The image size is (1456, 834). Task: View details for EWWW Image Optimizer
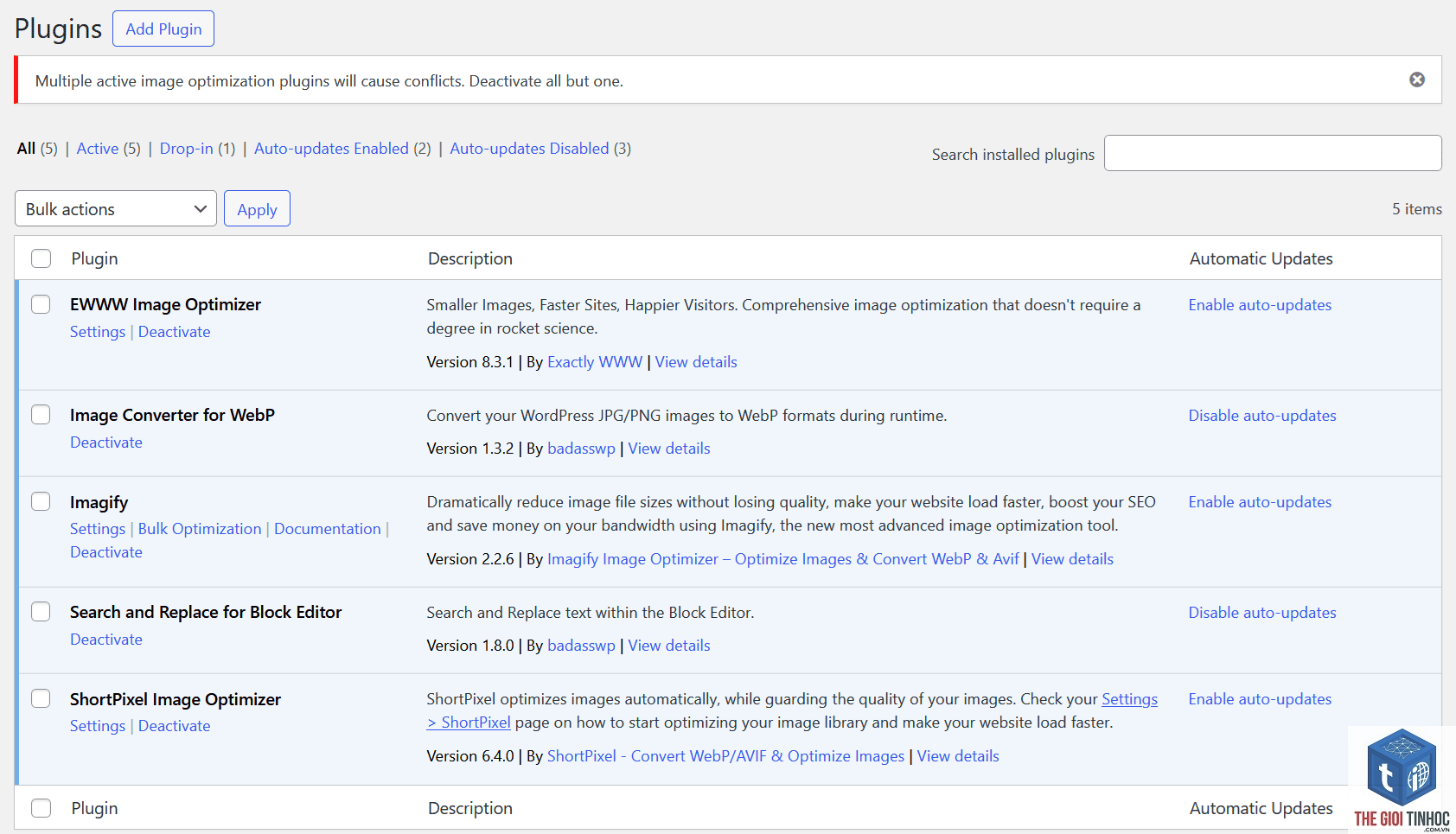[696, 362]
